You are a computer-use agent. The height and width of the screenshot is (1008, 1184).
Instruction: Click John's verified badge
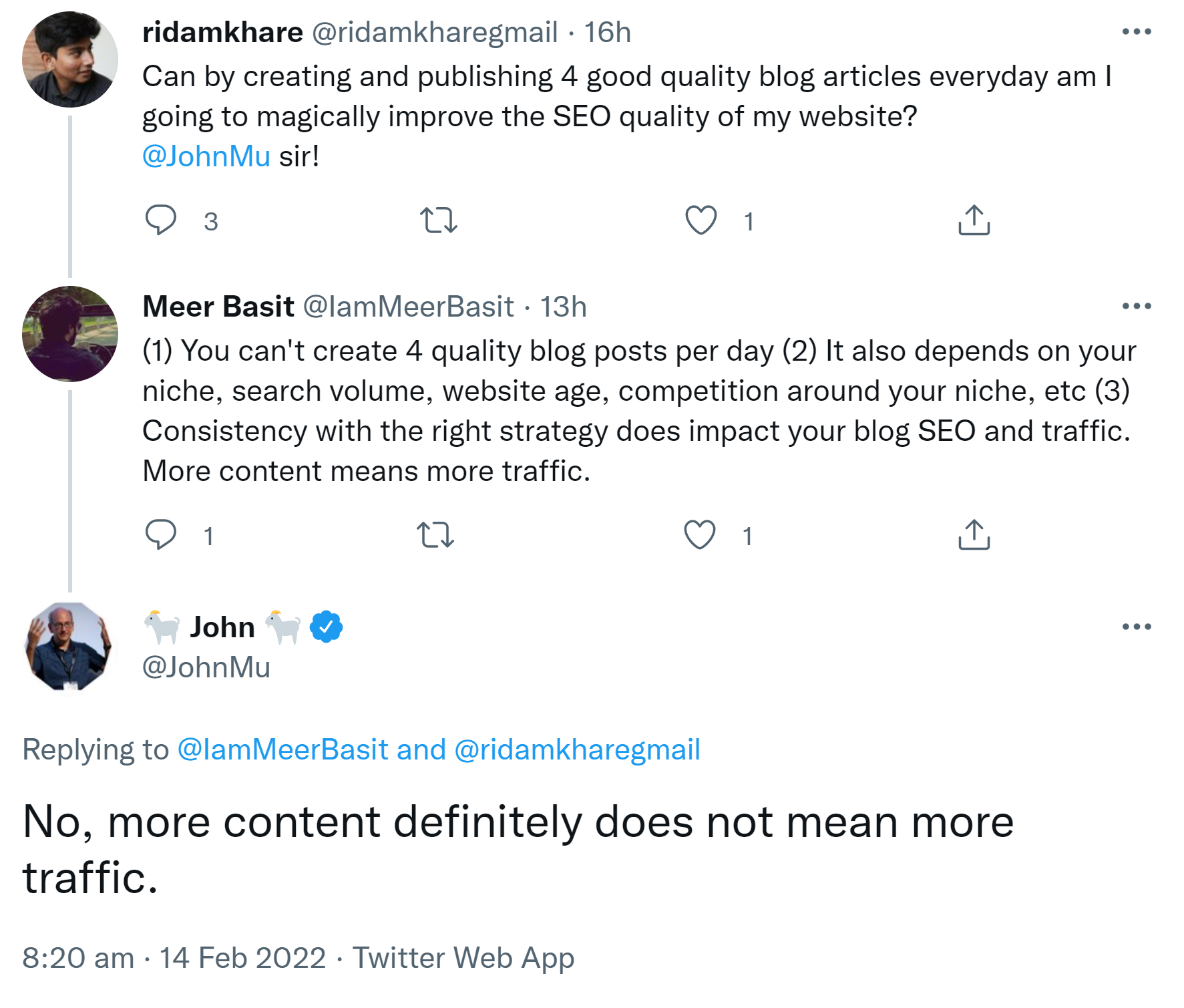pyautogui.click(x=326, y=626)
